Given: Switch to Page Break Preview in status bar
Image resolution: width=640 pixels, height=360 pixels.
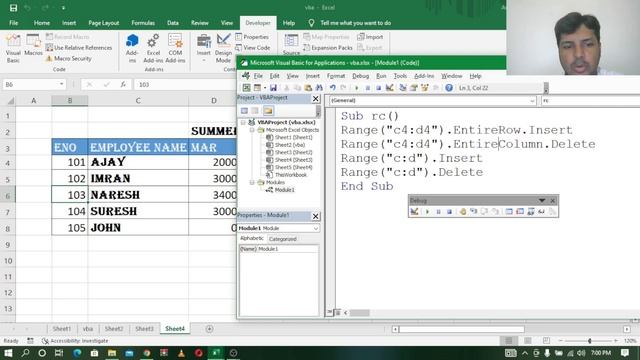Looking at the screenshot, I should pos(546,341).
